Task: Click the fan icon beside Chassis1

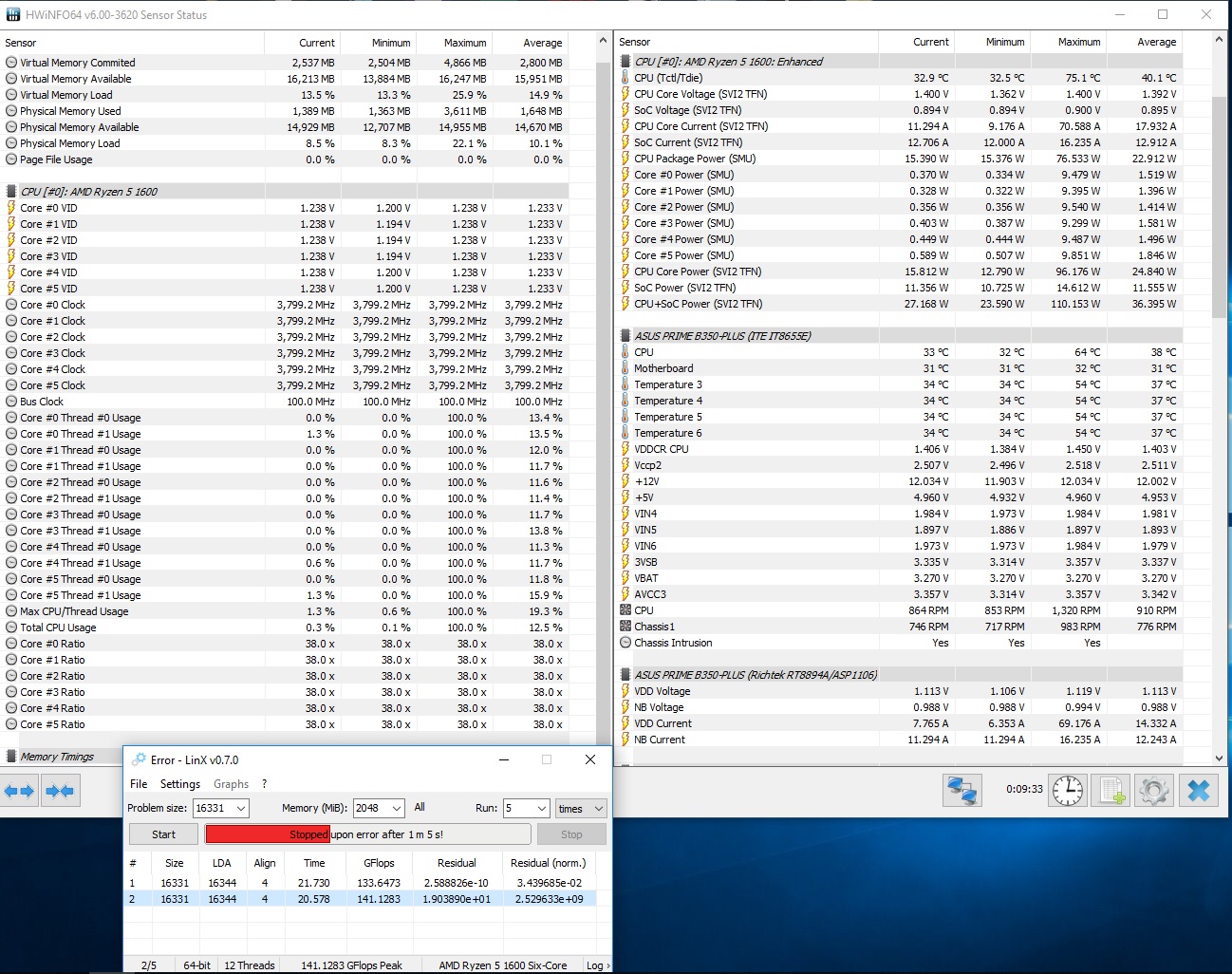Action: pos(625,627)
